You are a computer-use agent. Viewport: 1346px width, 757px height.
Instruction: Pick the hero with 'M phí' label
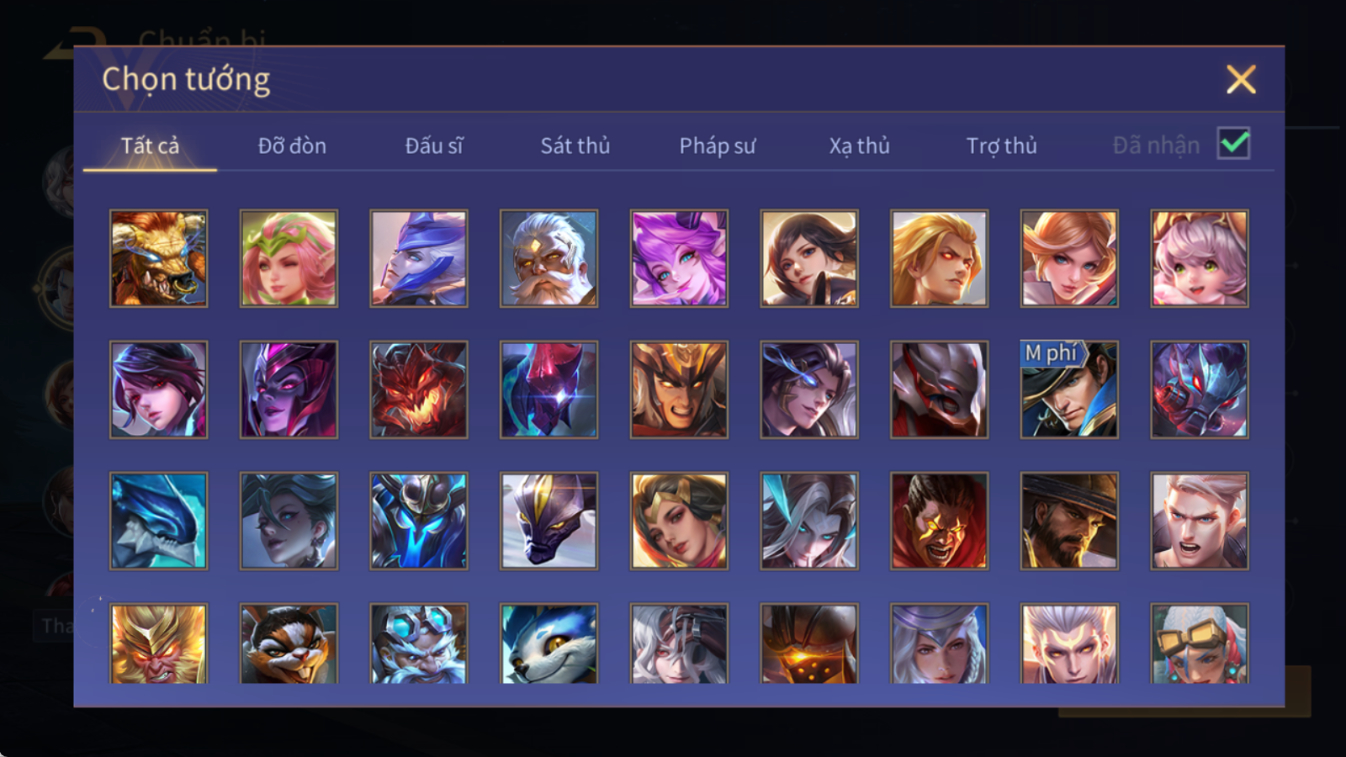click(1069, 389)
